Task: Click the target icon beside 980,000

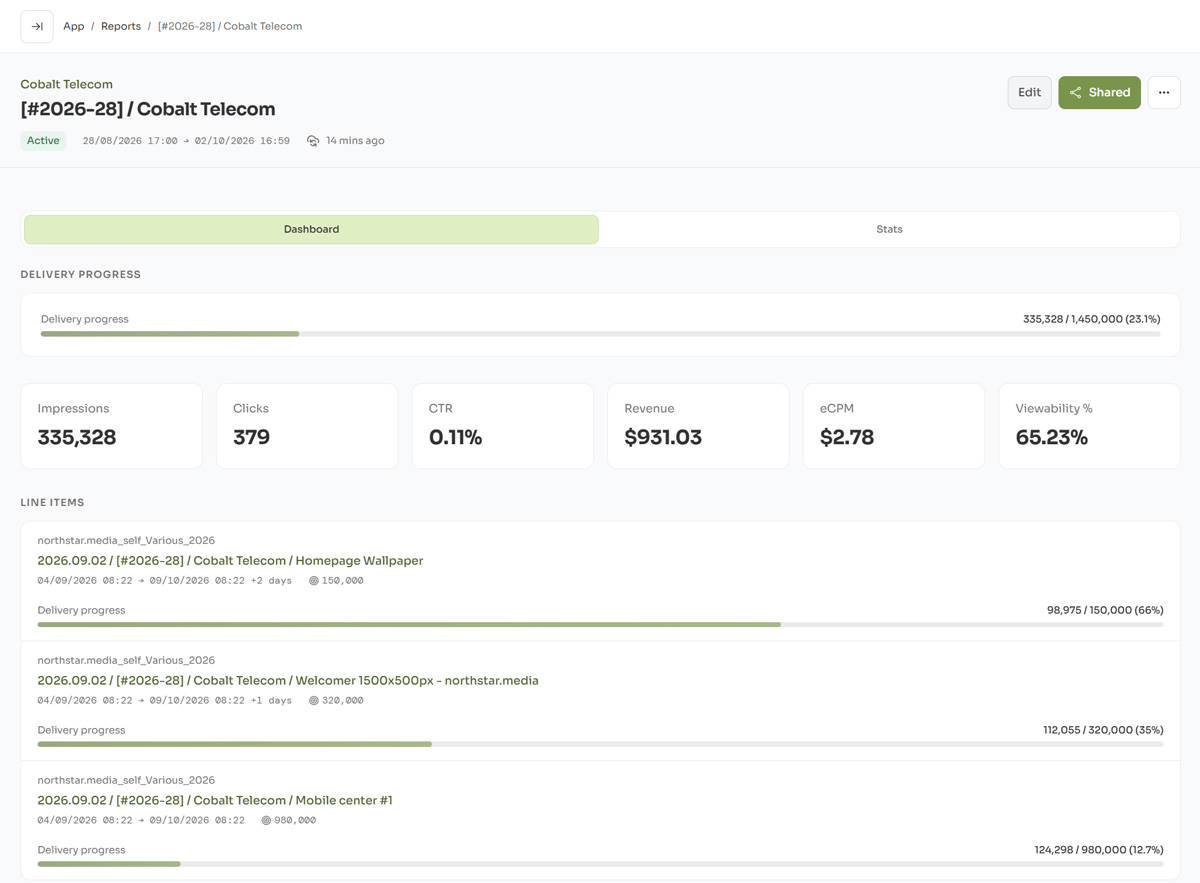Action: click(x=266, y=821)
